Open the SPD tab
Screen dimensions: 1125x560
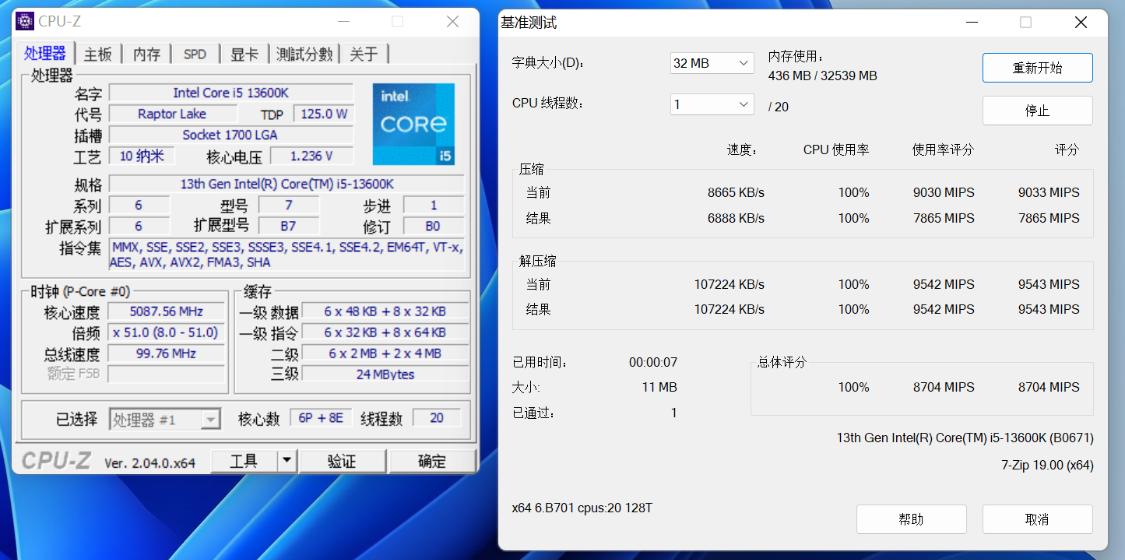[x=194, y=54]
